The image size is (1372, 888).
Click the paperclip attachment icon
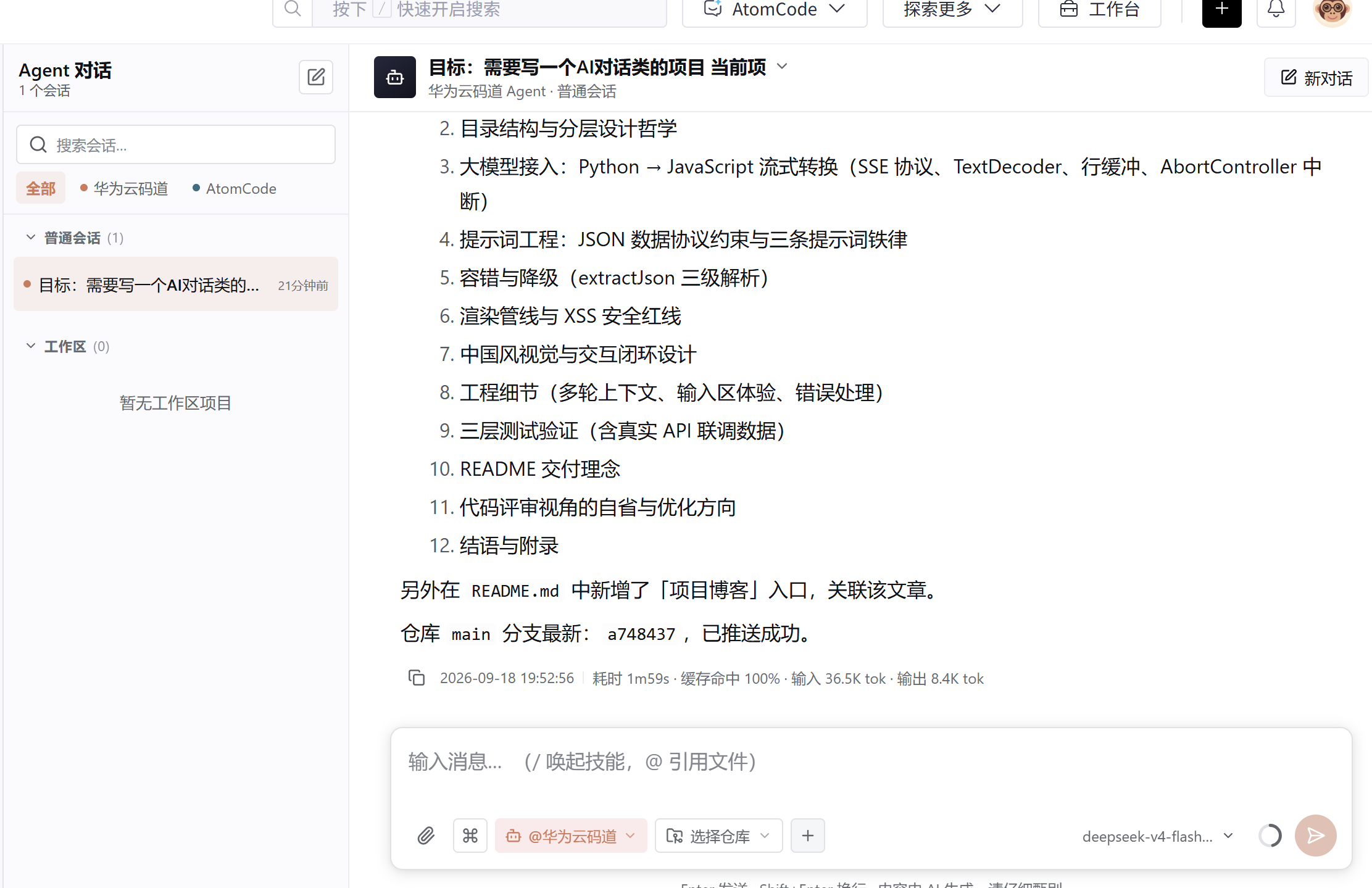click(426, 836)
